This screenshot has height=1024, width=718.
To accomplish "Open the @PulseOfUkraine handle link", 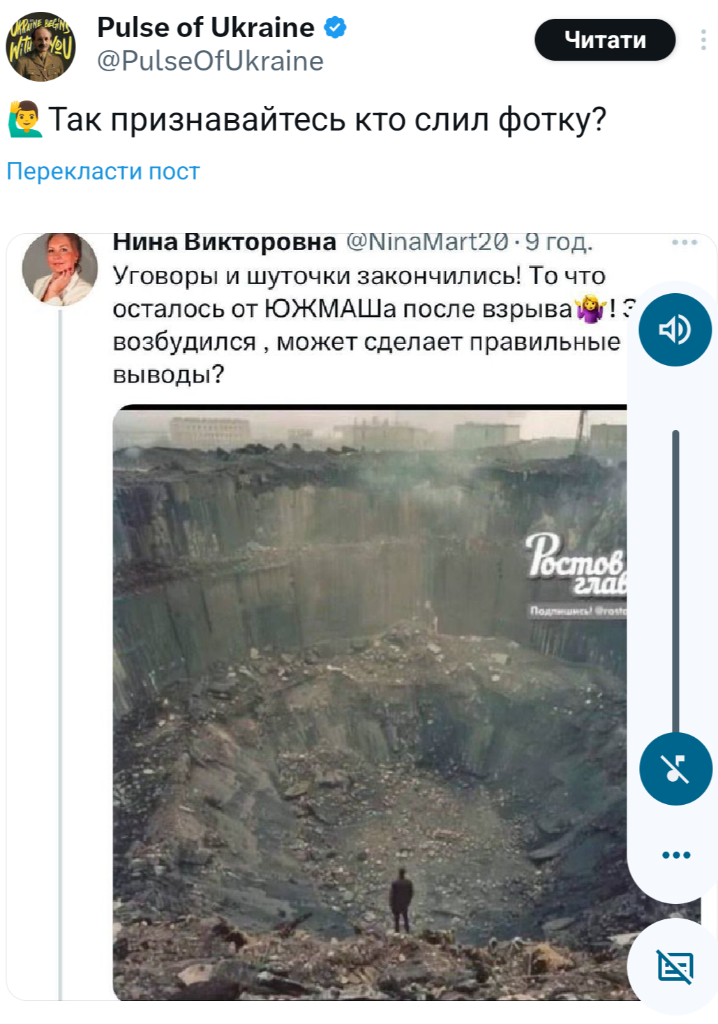I will click(x=210, y=61).
